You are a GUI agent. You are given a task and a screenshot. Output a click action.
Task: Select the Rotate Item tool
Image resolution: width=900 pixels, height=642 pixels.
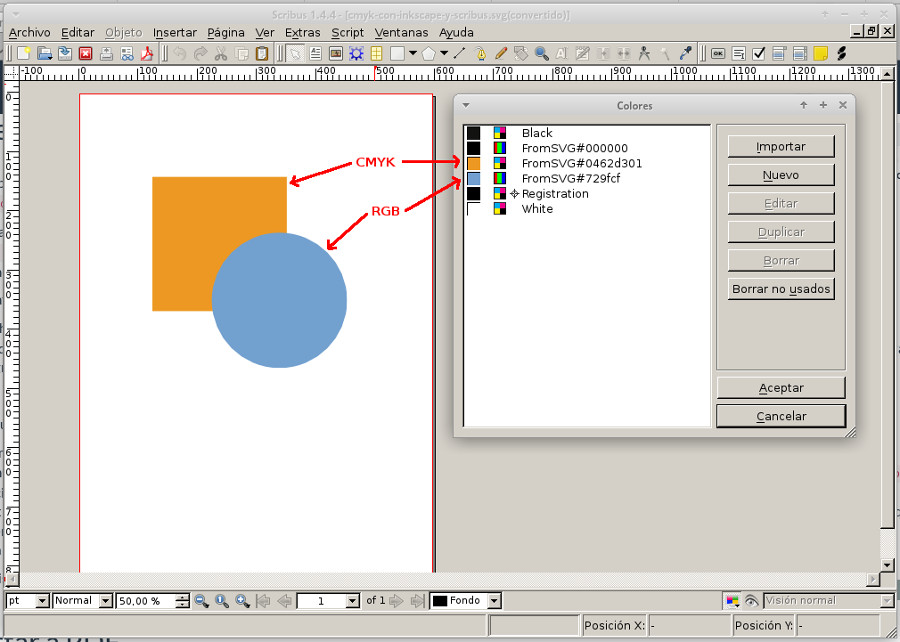coord(521,53)
